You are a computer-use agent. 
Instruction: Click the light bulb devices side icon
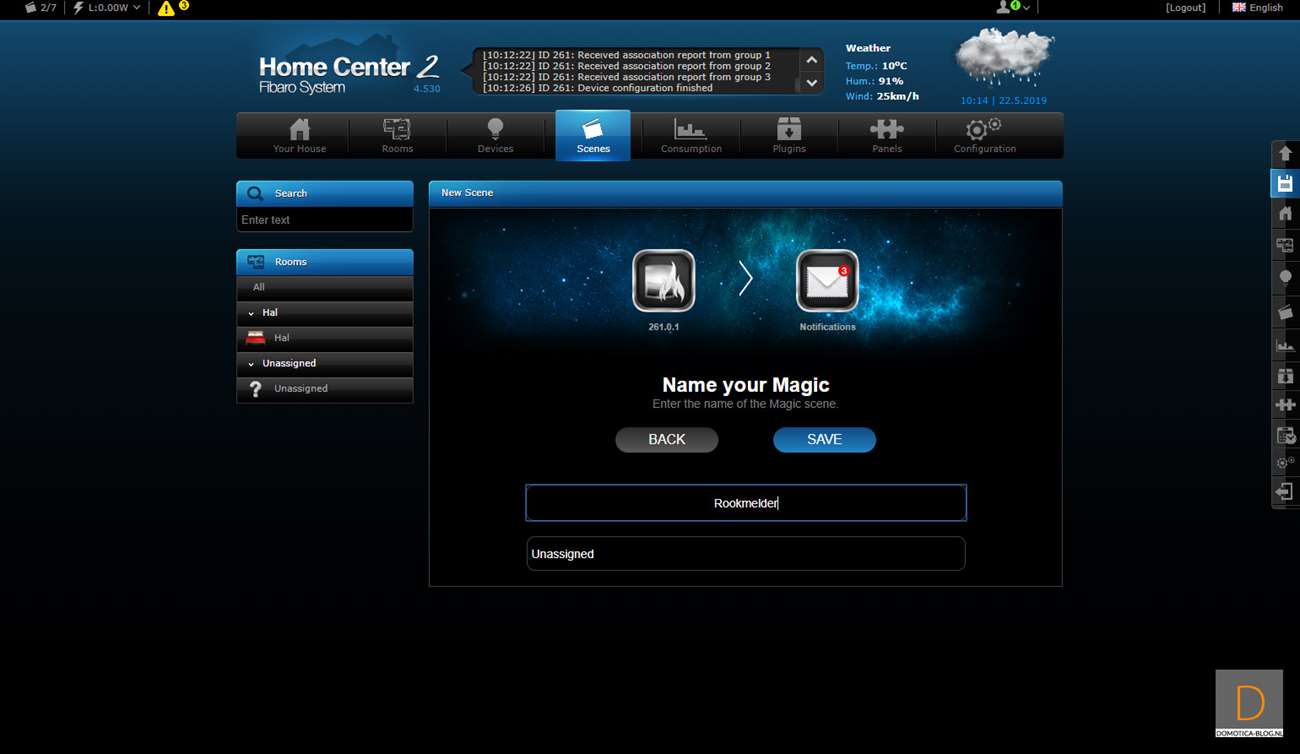click(x=1286, y=277)
